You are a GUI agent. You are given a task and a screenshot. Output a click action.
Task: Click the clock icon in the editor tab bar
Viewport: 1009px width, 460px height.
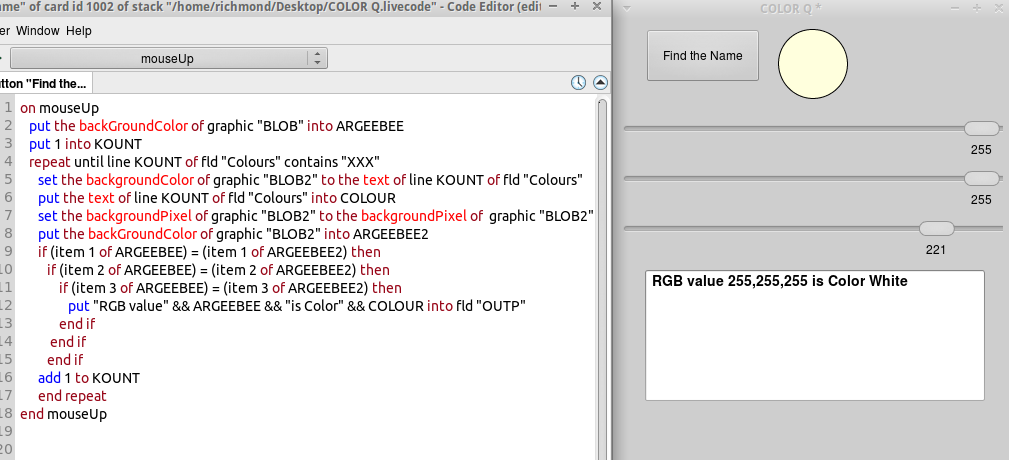tap(579, 83)
